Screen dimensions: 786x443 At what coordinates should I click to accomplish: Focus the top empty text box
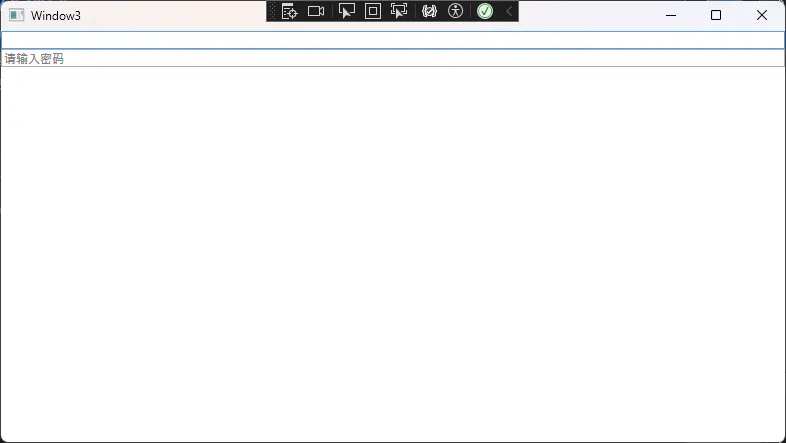point(392,40)
